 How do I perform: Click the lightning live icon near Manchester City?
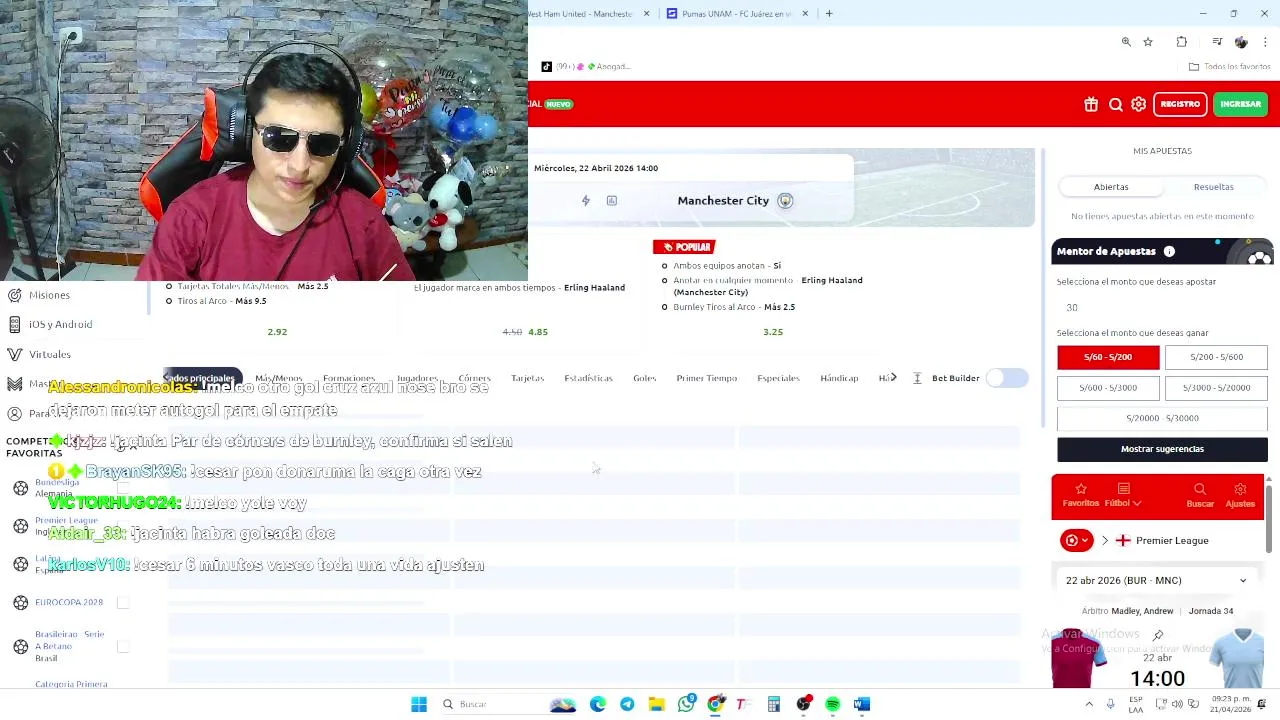(586, 201)
